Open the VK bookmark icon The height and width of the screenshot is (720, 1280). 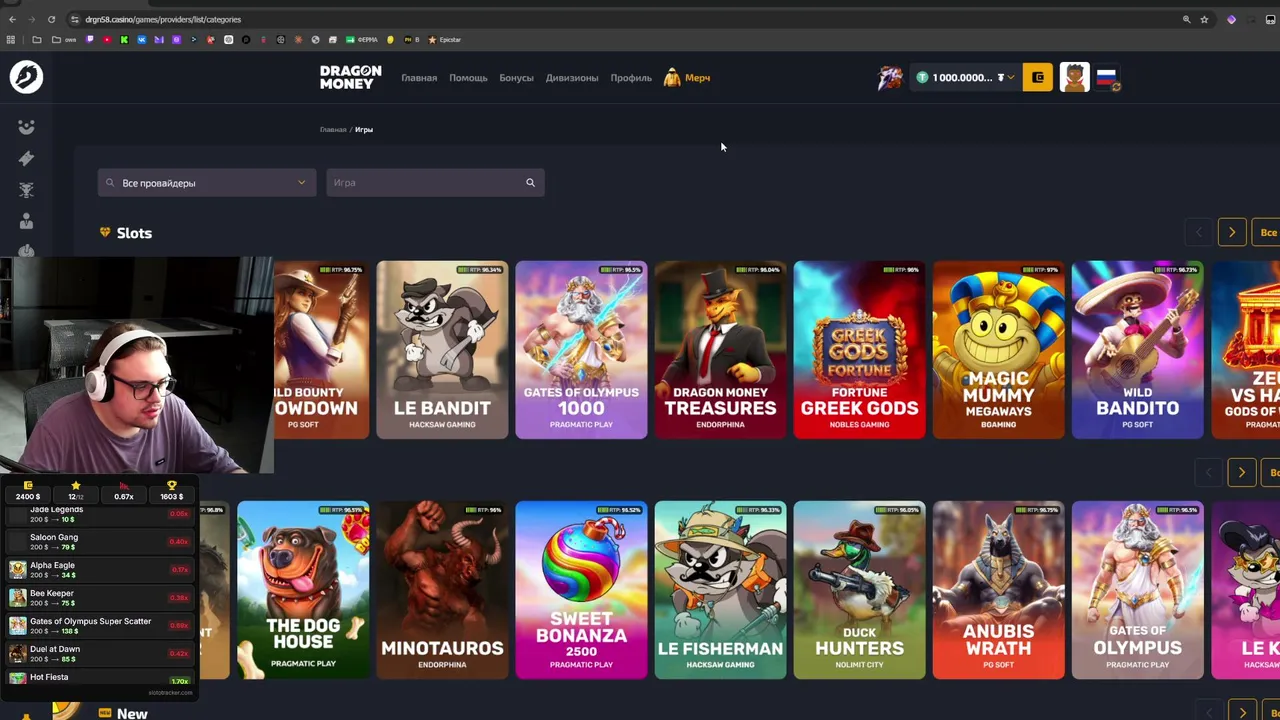142,40
